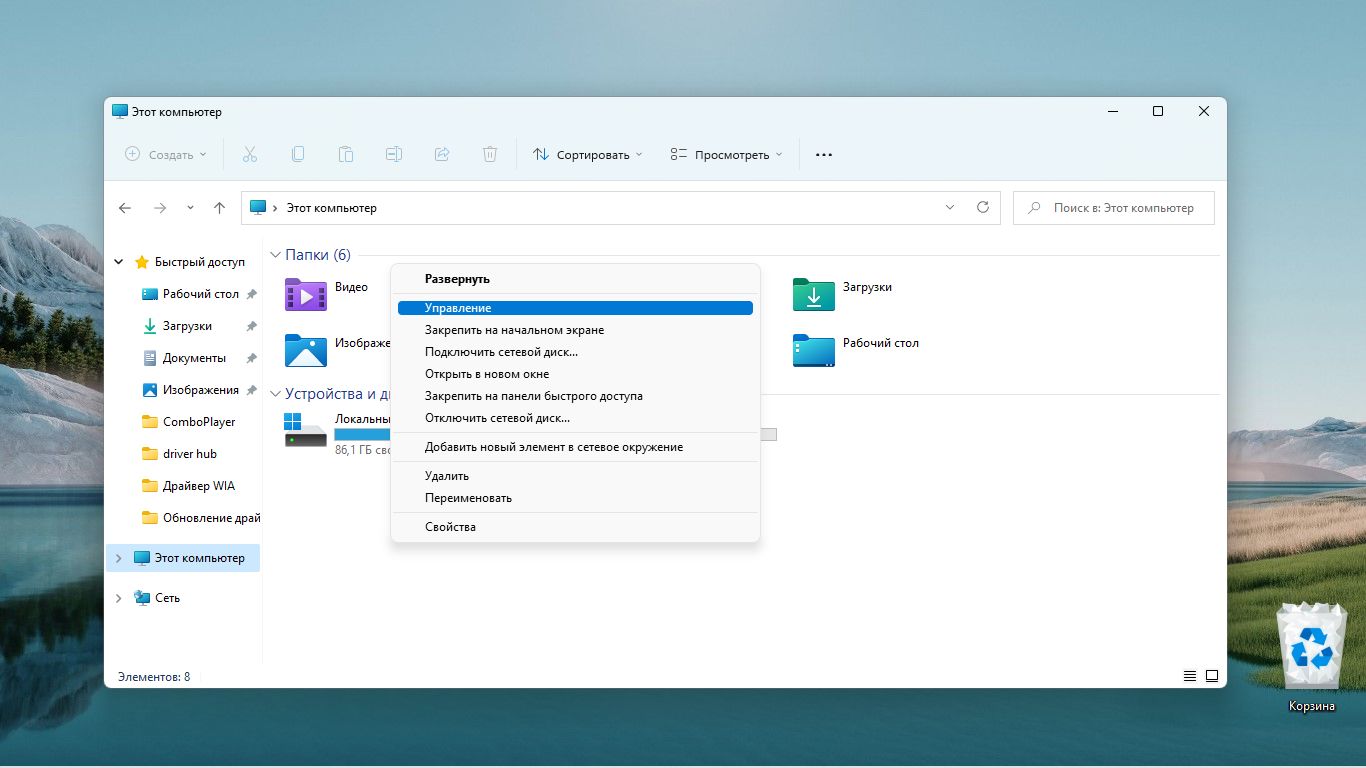Click the Share icon in toolbar
The image size is (1366, 768).
pos(442,154)
